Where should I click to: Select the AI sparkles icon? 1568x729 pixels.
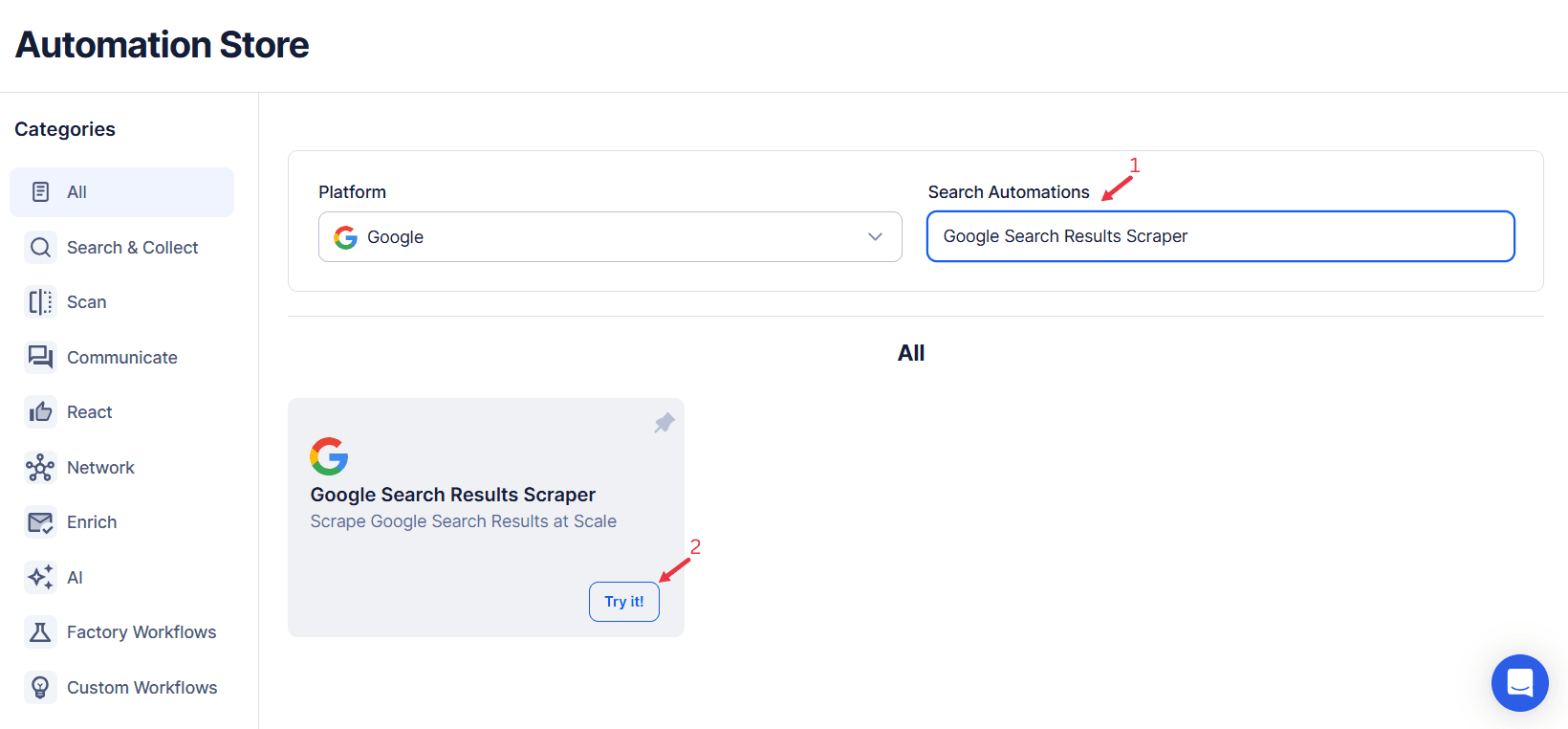(x=40, y=577)
